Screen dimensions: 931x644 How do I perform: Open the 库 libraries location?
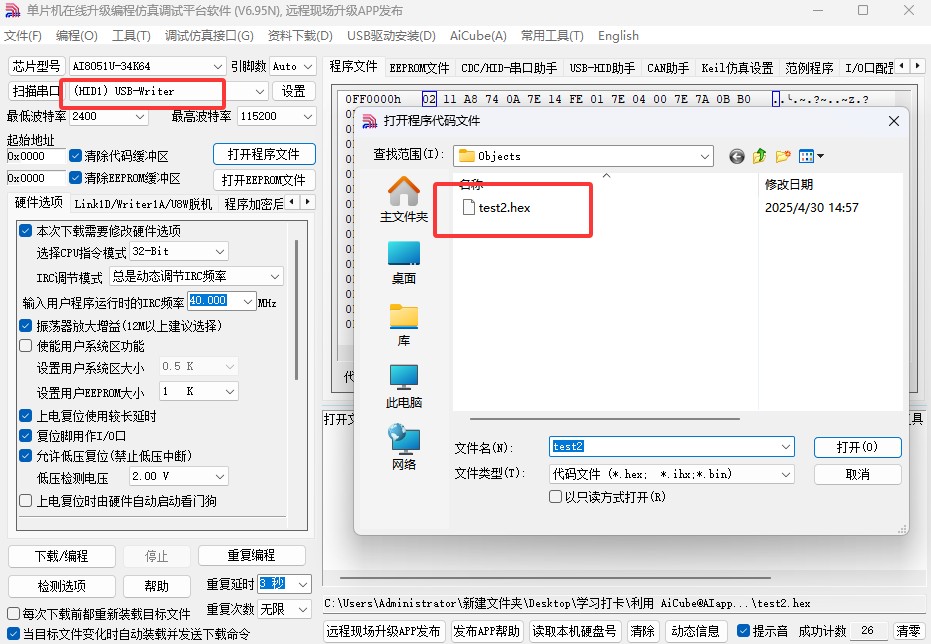click(404, 325)
